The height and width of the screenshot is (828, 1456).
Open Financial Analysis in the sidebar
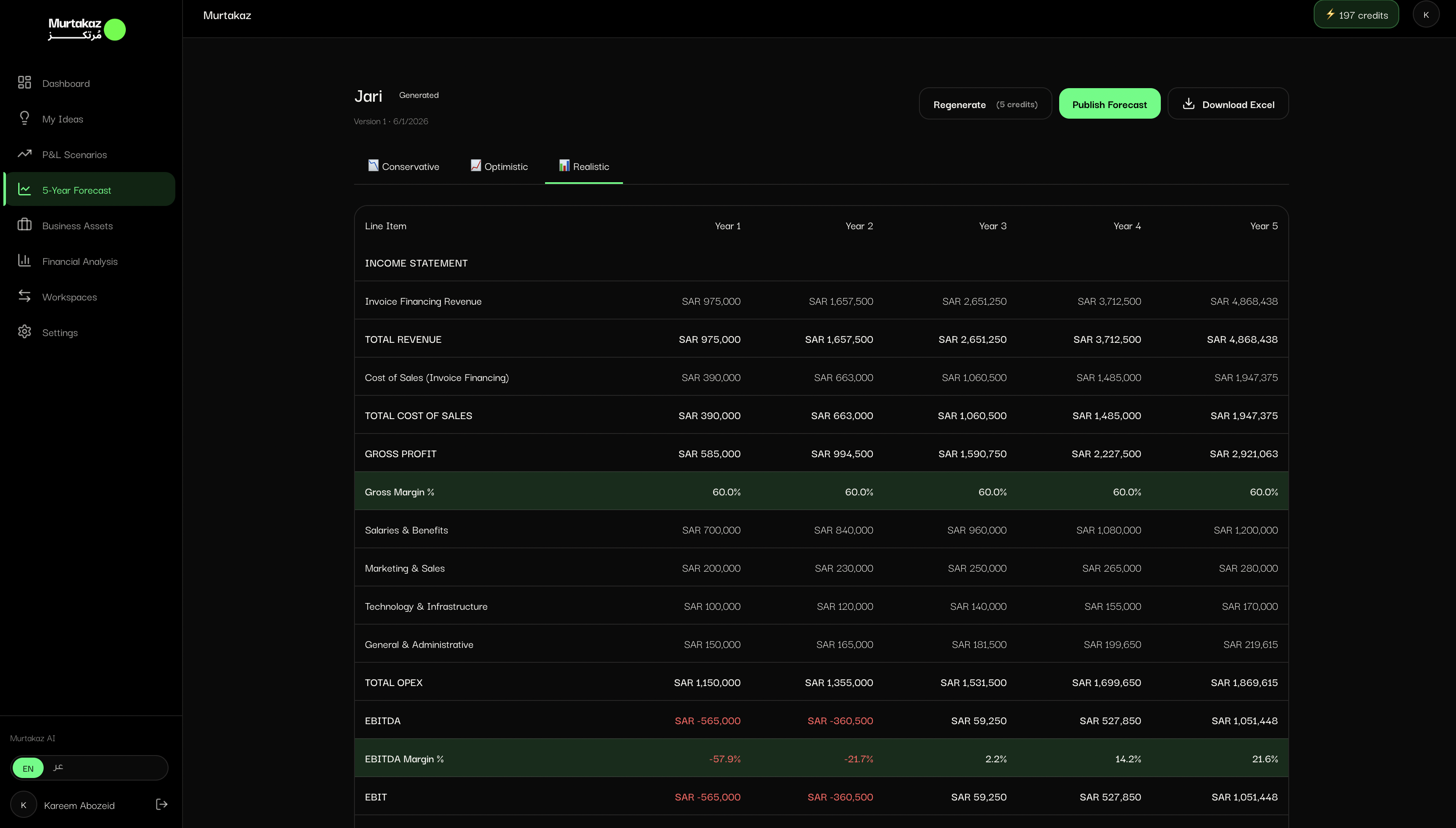pos(90,261)
